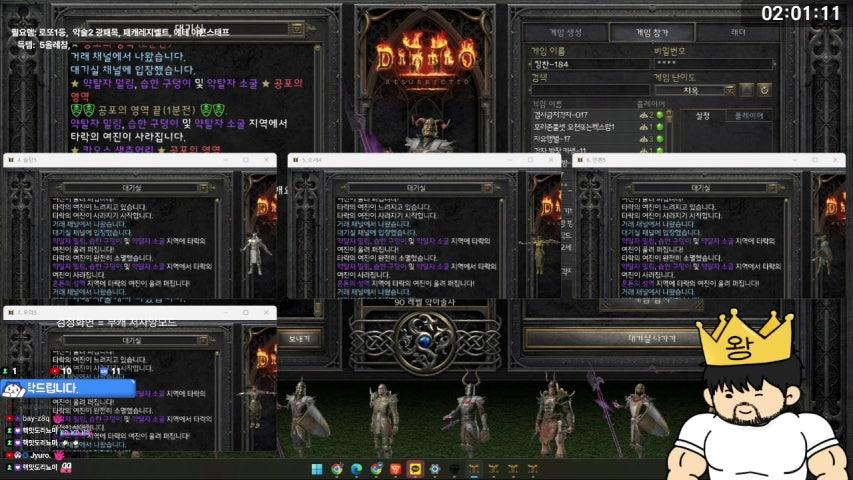This screenshot has width=853, height=480.
Task: Click the title bar icon of window 5
Action: (x=295, y=160)
